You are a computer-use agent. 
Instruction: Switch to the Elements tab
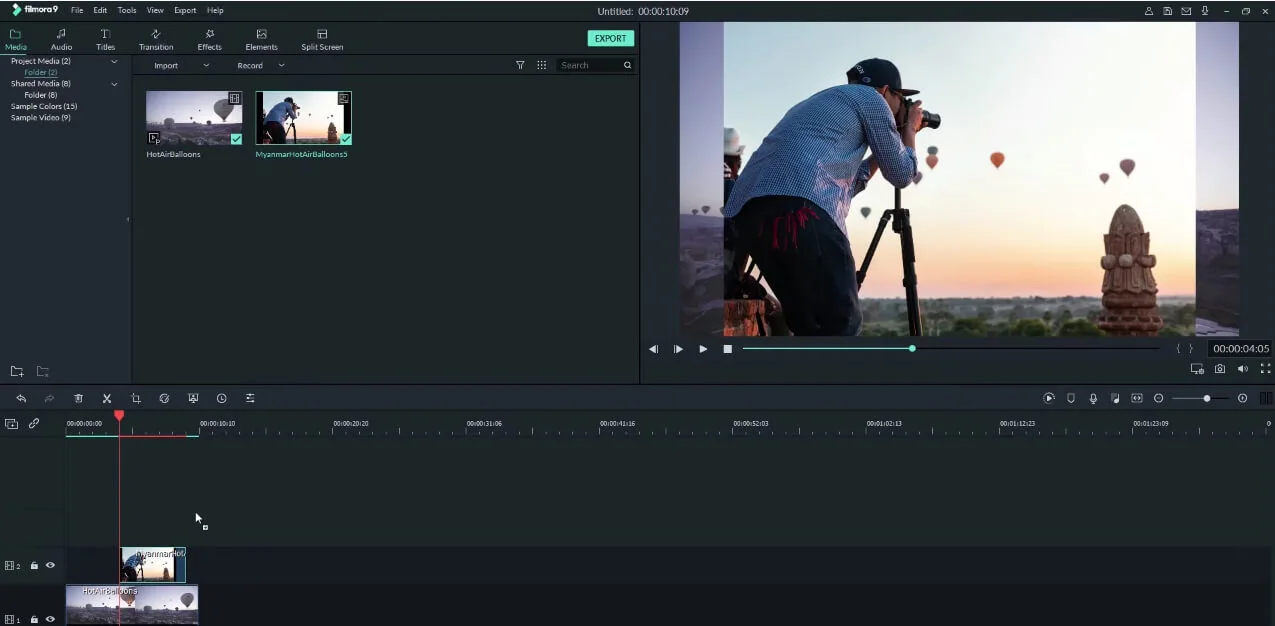261,40
